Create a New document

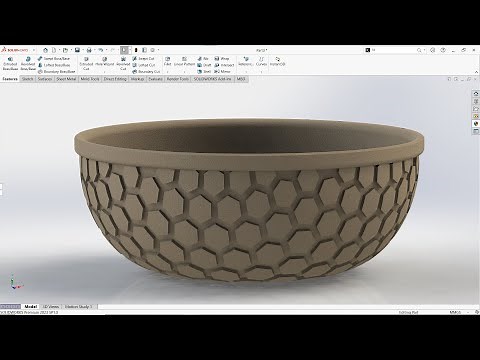click(x=54, y=50)
